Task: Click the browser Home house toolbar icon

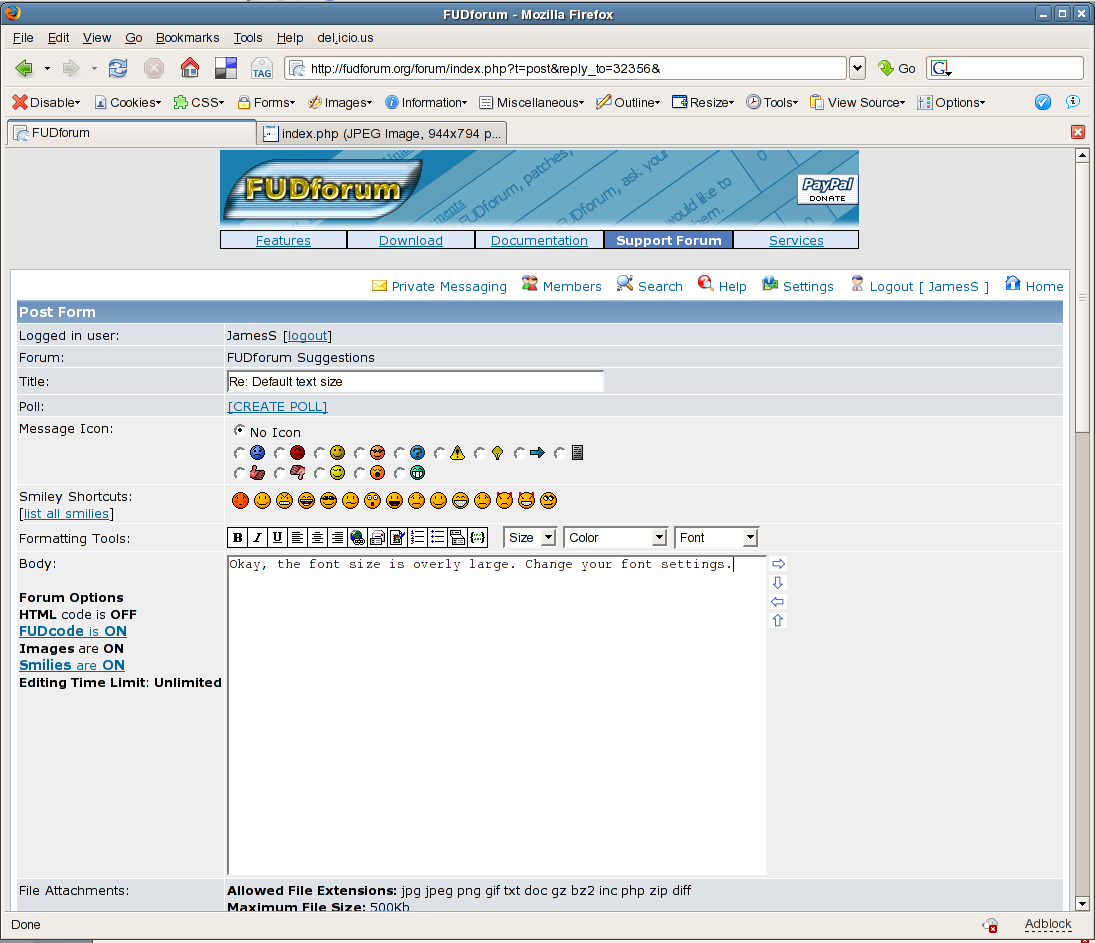Action: point(189,68)
